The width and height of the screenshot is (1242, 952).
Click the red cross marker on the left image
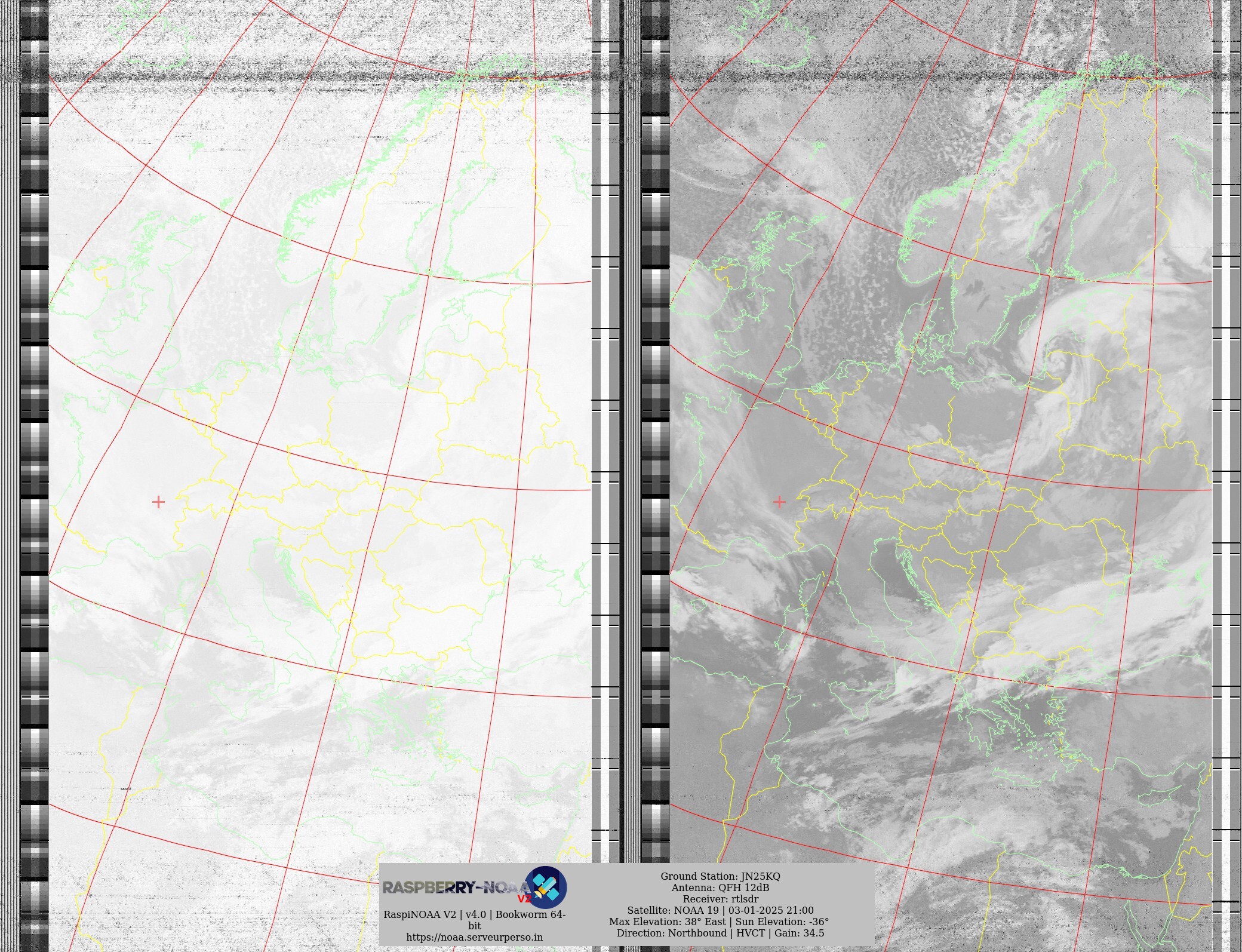[158, 502]
